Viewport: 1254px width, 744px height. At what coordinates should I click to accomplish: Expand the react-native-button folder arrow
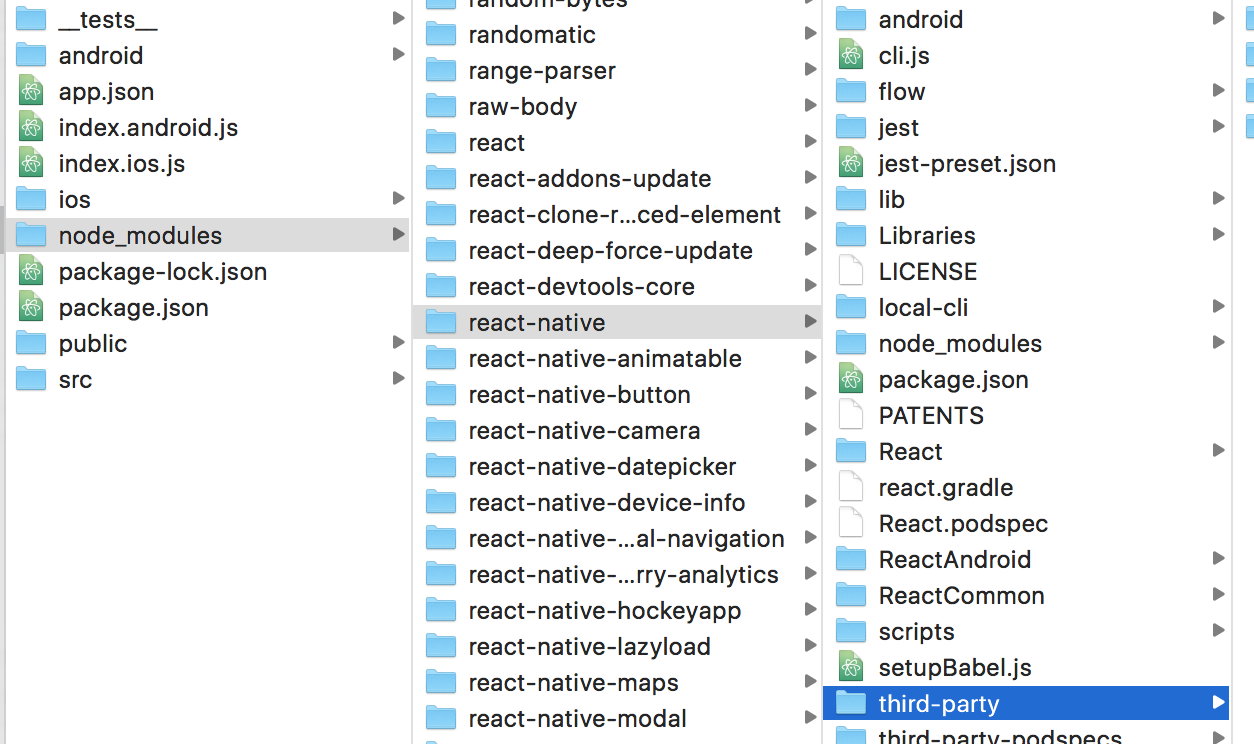810,394
